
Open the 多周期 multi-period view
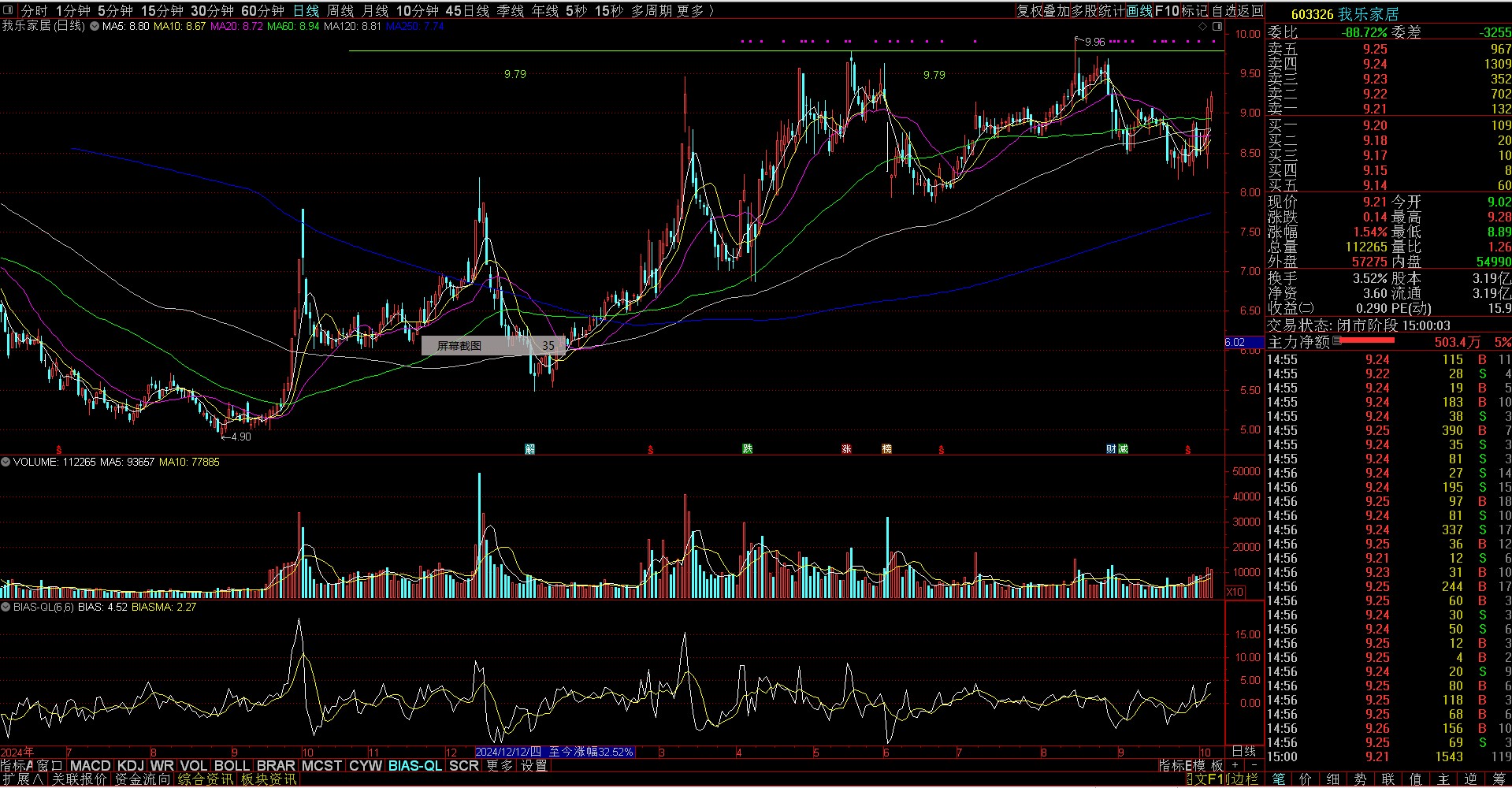tap(652, 11)
